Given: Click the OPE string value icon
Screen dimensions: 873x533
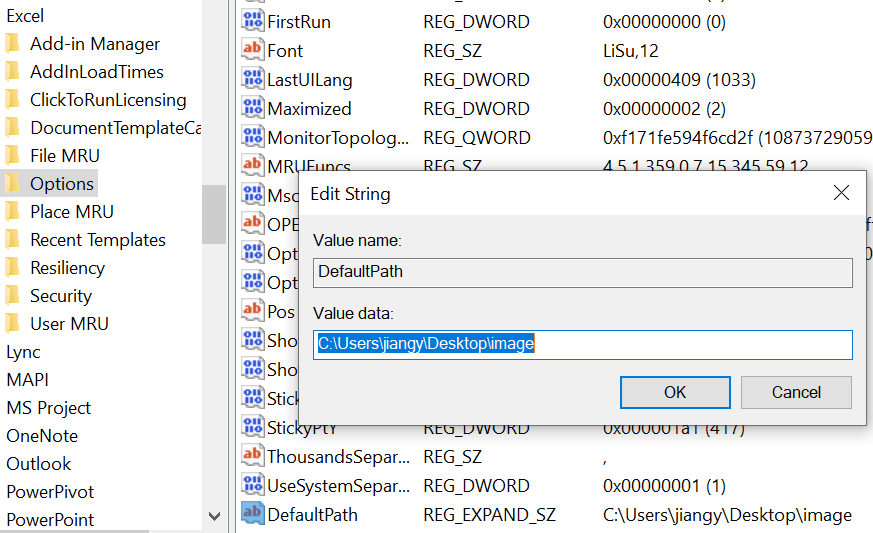Looking at the screenshot, I should pyautogui.click(x=252, y=224).
